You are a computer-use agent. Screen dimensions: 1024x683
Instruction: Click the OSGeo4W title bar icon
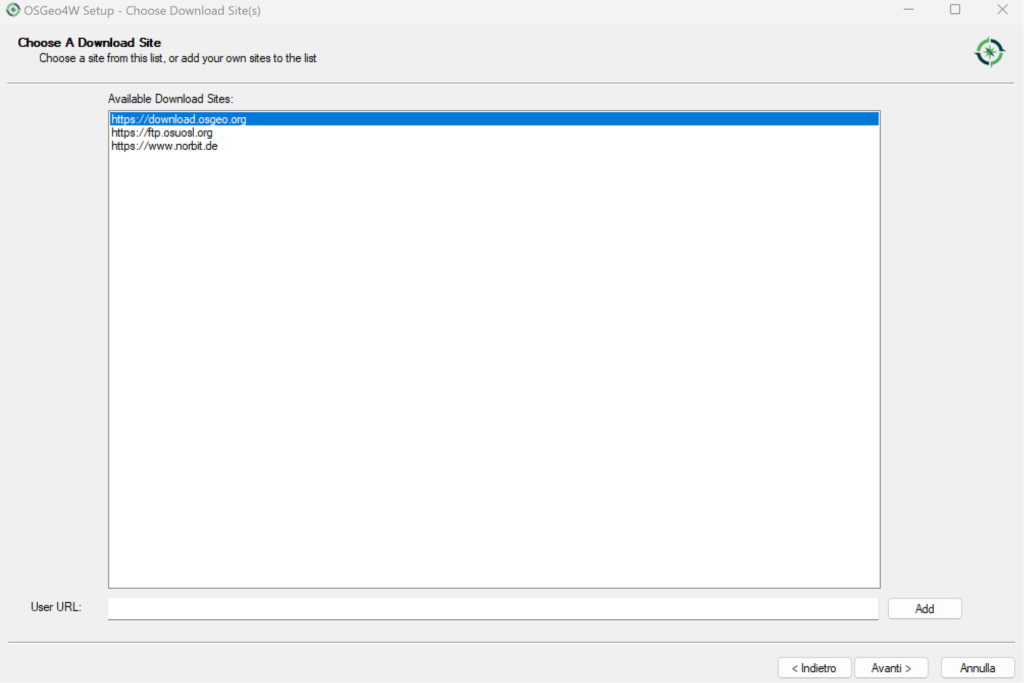coord(12,10)
